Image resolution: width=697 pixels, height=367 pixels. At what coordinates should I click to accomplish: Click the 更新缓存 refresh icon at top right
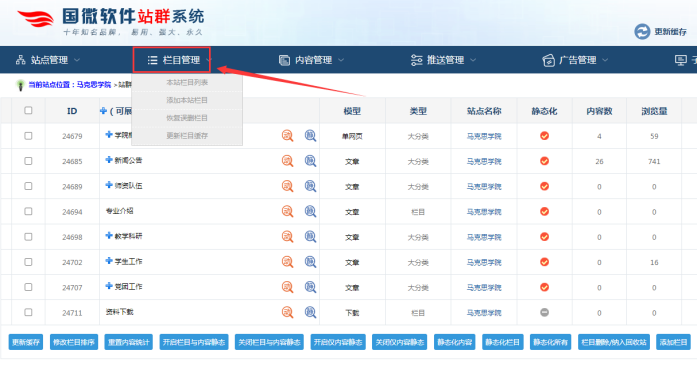pos(642,32)
